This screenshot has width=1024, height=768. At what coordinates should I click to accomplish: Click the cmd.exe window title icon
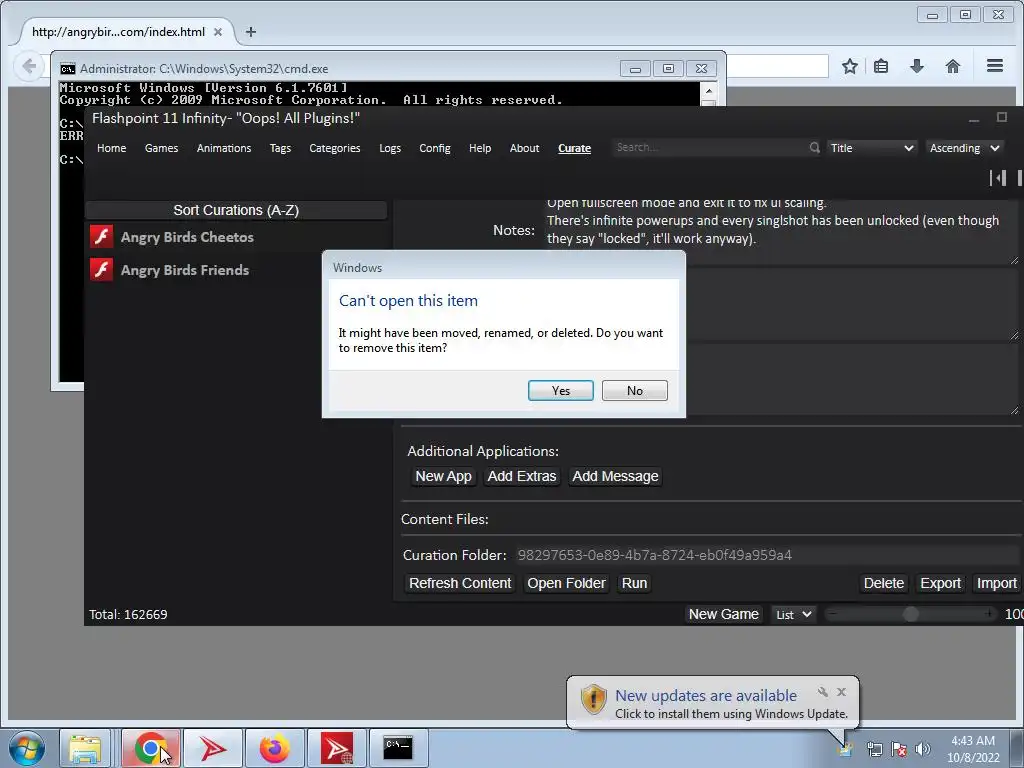point(67,69)
